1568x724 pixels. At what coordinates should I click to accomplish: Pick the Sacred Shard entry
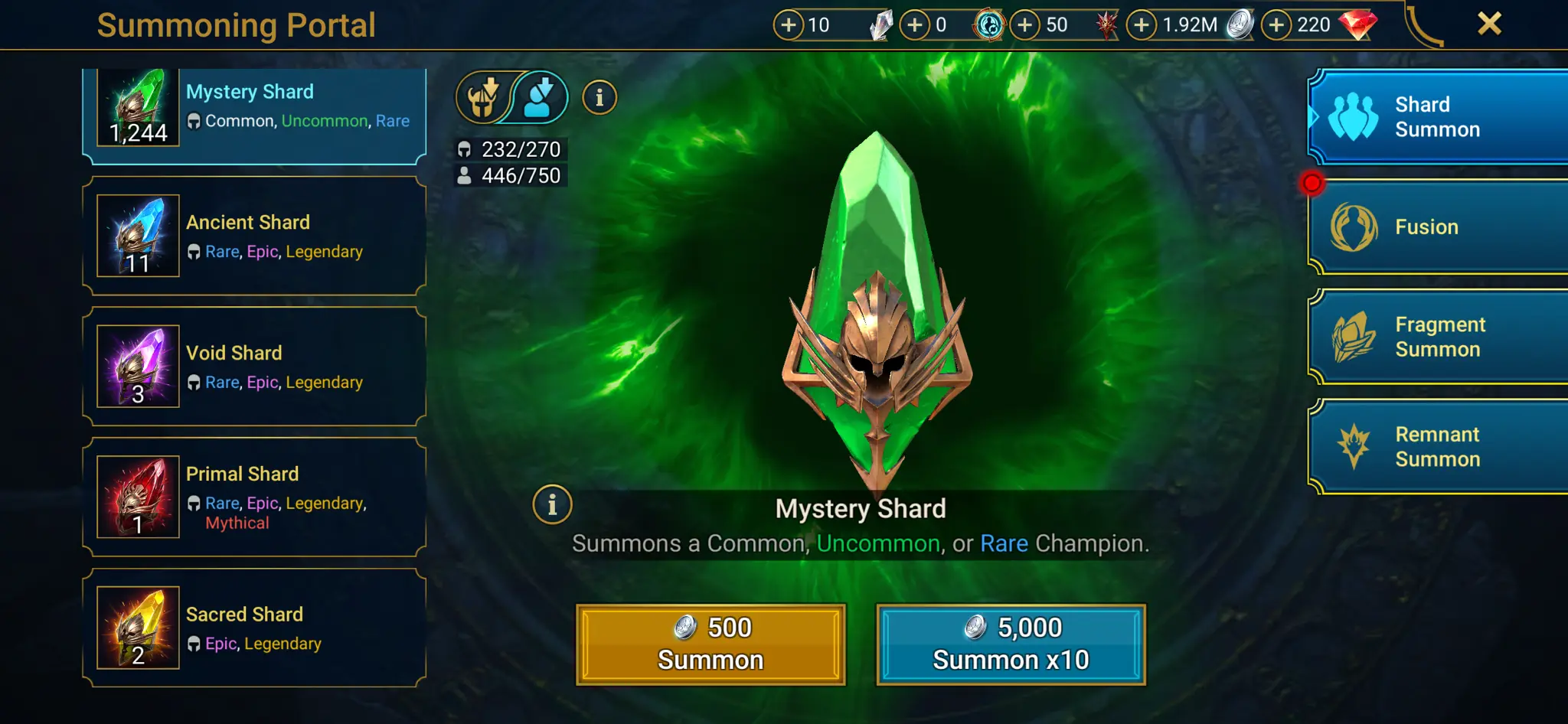[x=254, y=628]
